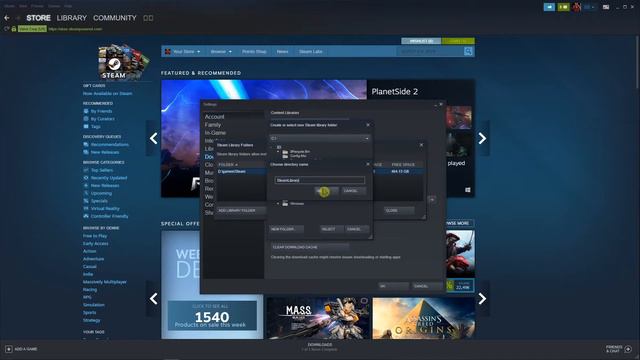
Task: Open the 1540 products on sale banner
Action: [x=212, y=316]
